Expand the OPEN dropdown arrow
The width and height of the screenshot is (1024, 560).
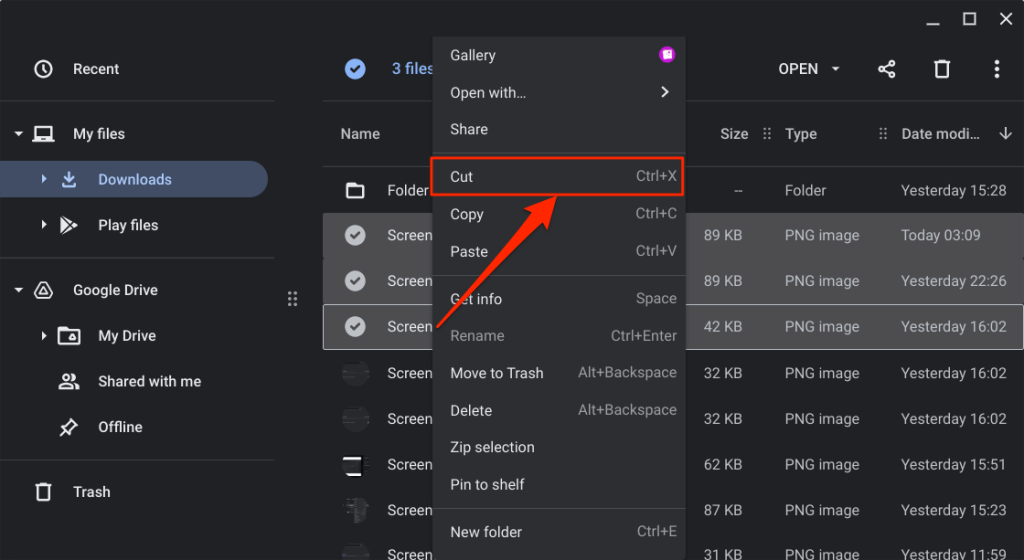836,69
